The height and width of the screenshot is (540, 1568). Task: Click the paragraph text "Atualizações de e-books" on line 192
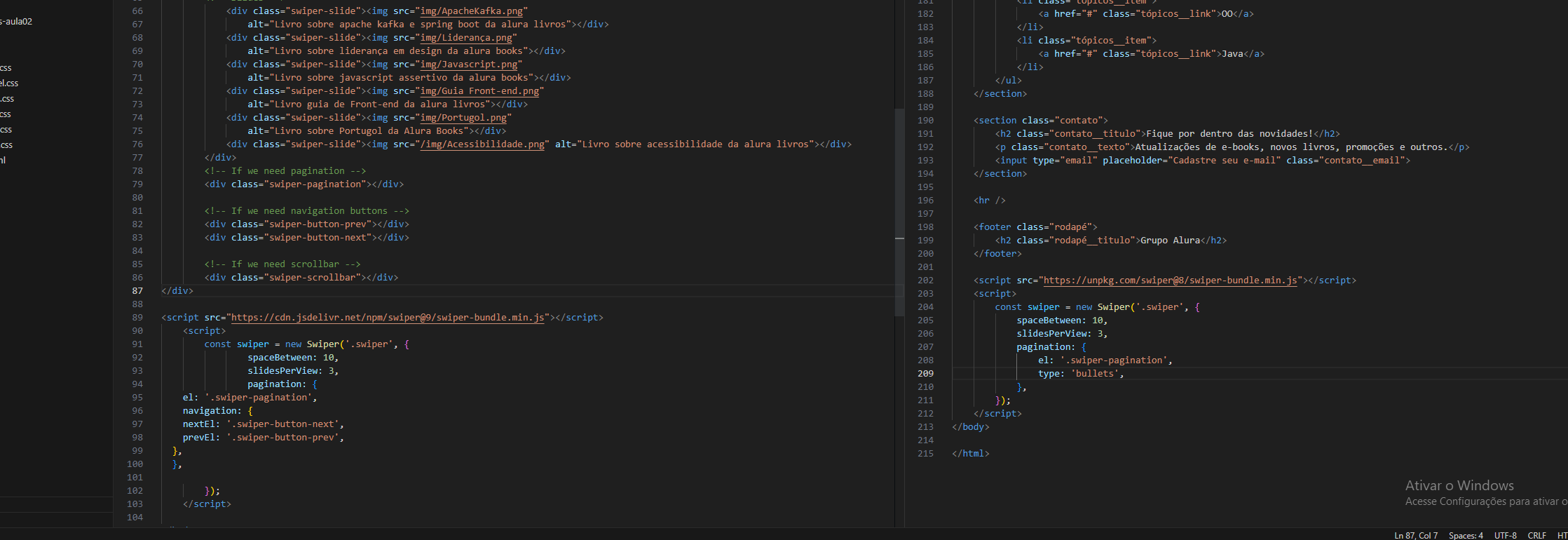pyautogui.click(x=1197, y=147)
